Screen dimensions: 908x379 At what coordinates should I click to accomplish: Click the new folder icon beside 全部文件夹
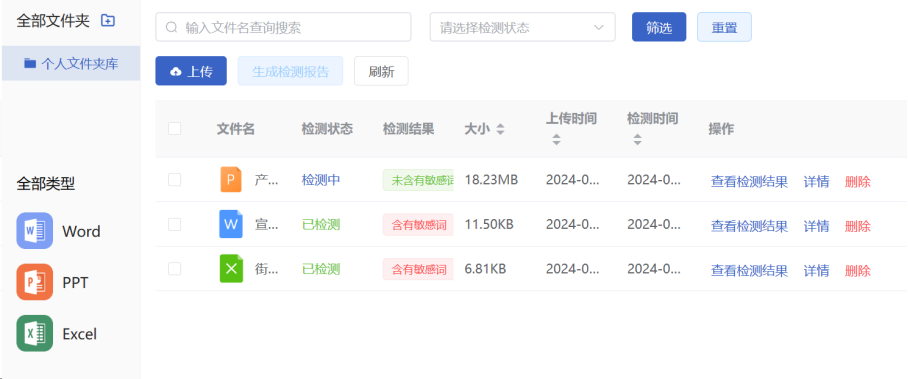(x=108, y=21)
